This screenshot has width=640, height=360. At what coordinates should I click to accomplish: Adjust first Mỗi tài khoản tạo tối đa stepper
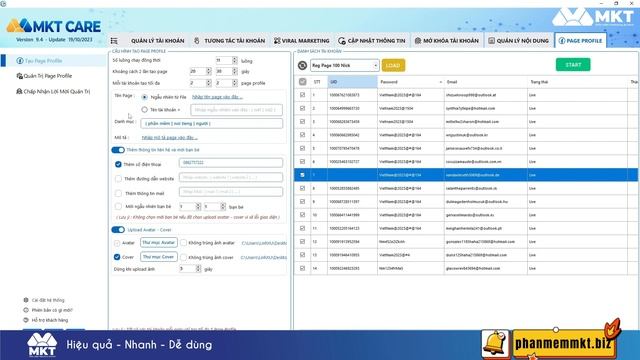click(209, 83)
